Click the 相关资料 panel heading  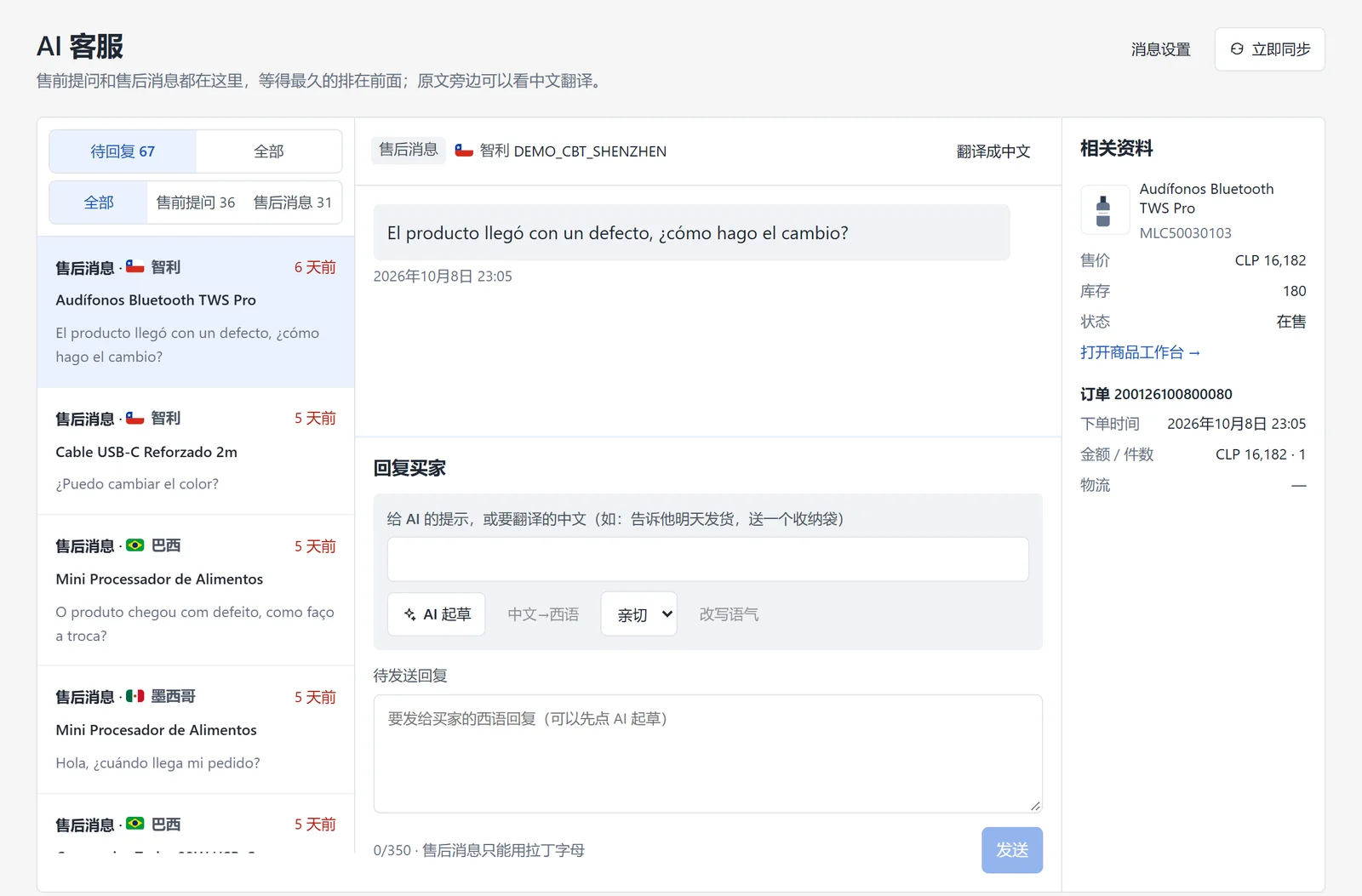coord(1117,148)
